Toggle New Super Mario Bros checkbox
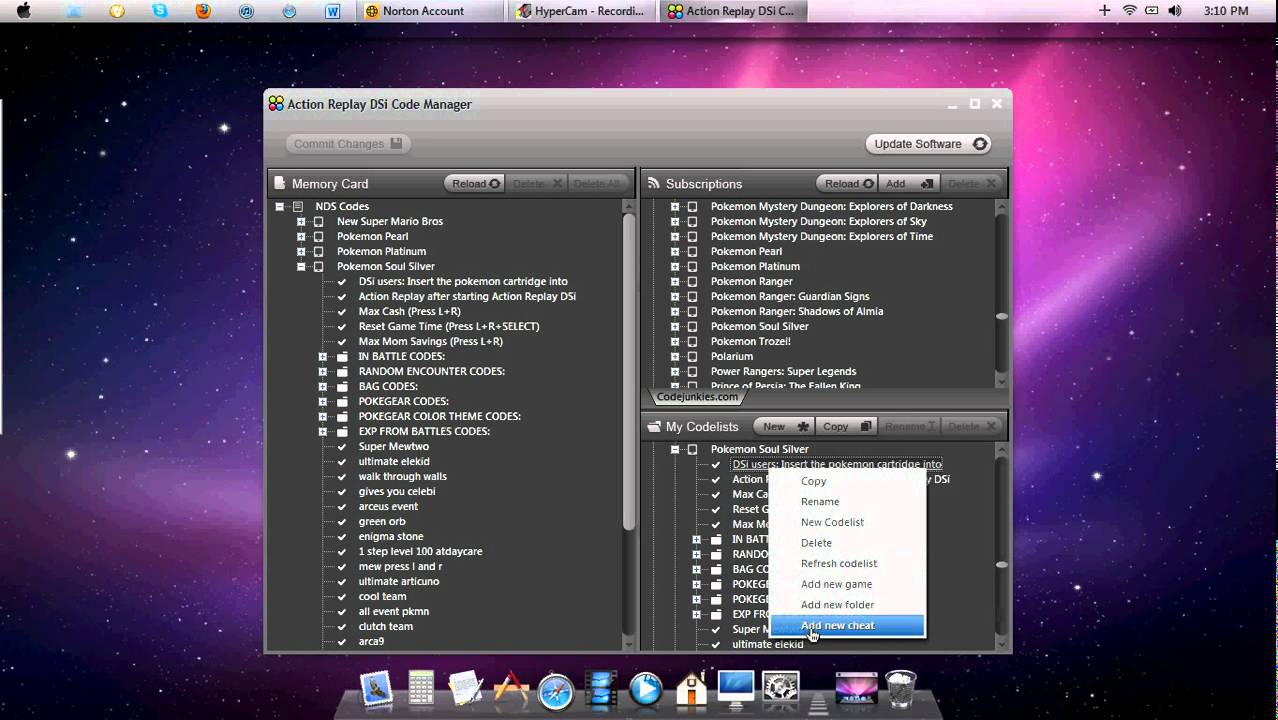This screenshot has height=720, width=1278. tap(319, 222)
